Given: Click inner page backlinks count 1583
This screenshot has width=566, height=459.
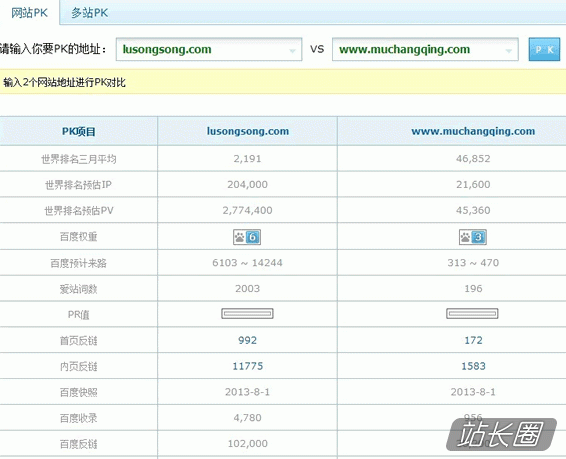Looking at the screenshot, I should click(473, 366).
